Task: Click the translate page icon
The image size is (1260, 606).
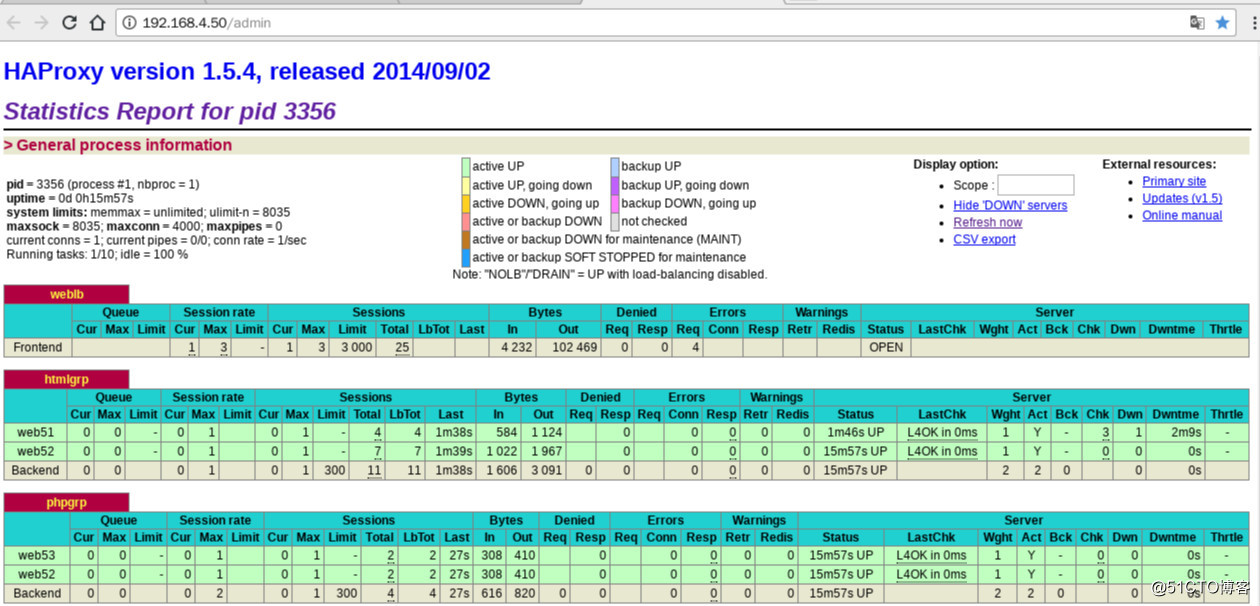Action: tap(1197, 22)
